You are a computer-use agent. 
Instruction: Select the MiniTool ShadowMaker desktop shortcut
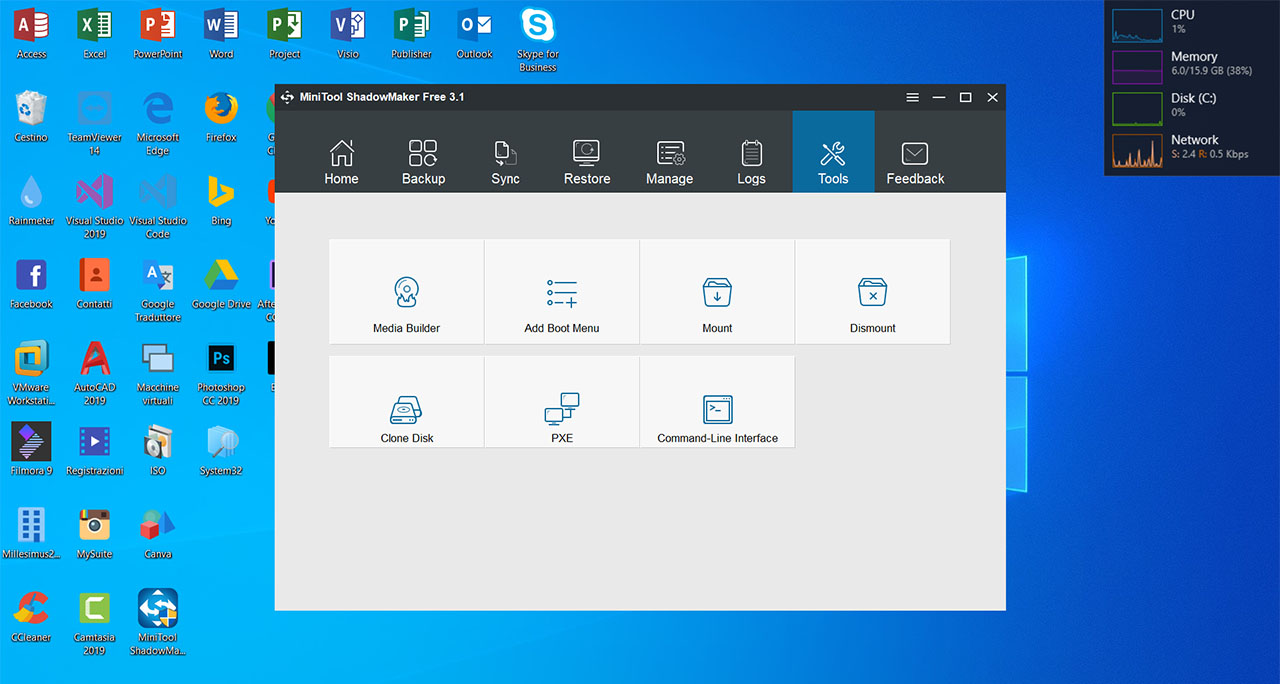158,623
